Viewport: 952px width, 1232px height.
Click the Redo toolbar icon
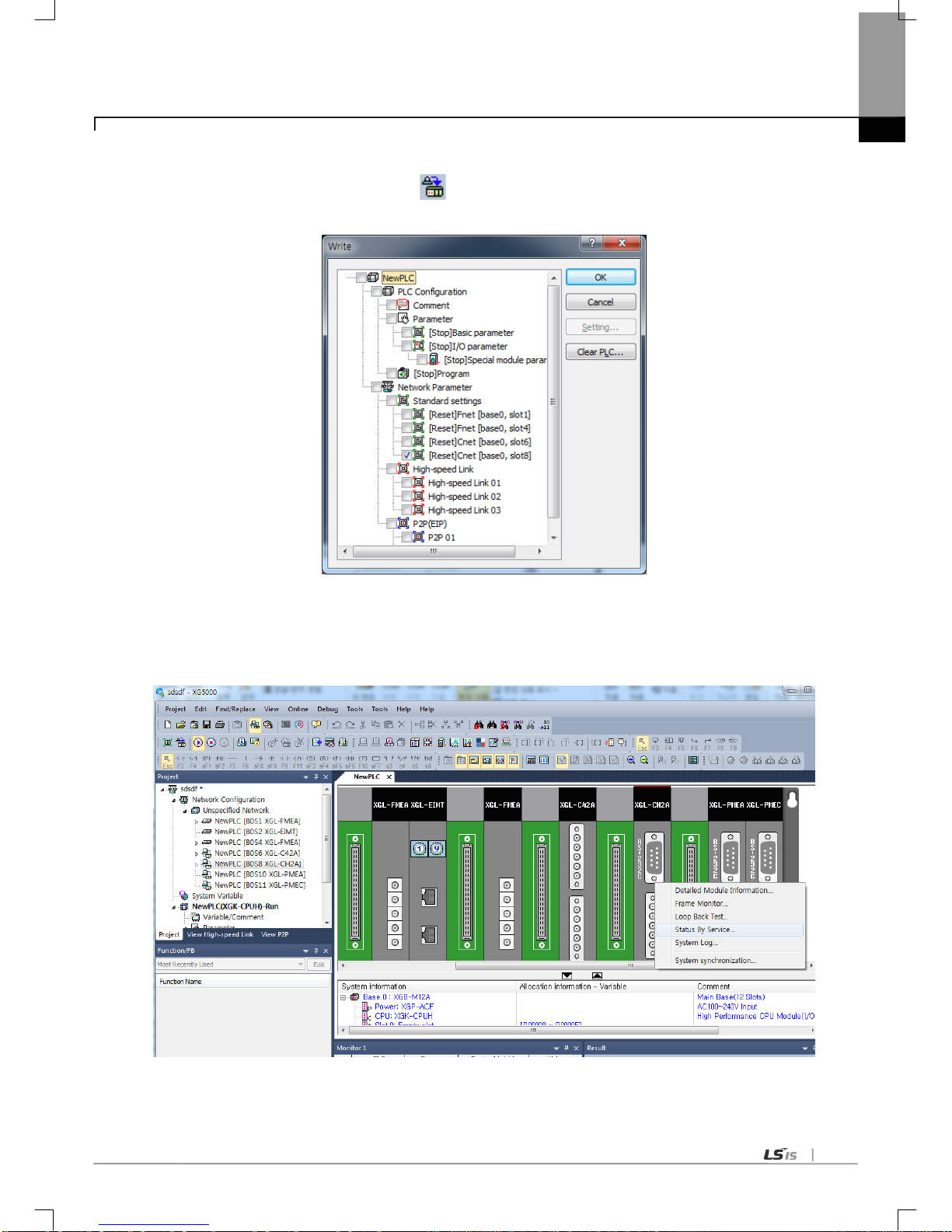point(350,724)
